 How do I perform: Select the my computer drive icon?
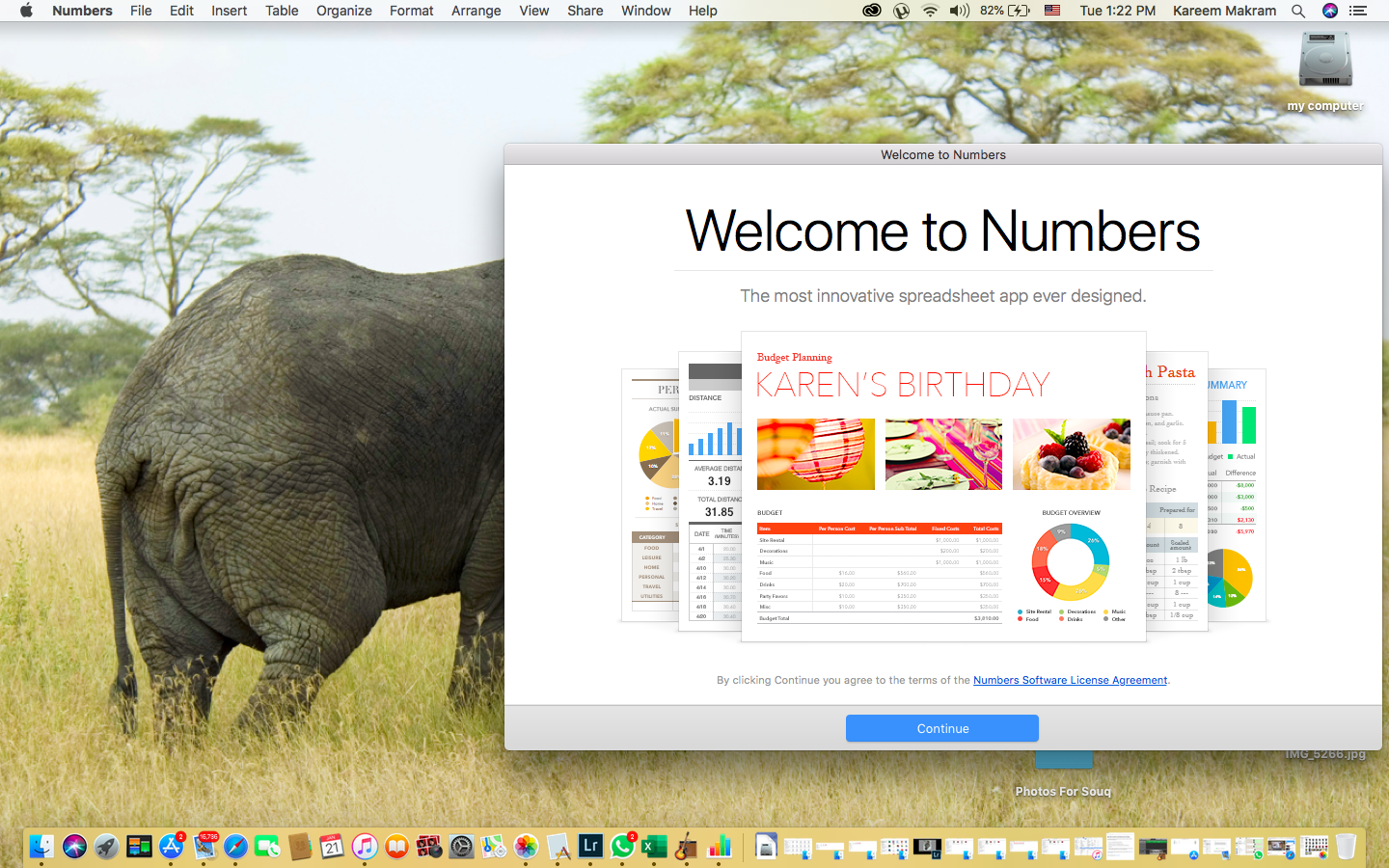click(x=1325, y=62)
